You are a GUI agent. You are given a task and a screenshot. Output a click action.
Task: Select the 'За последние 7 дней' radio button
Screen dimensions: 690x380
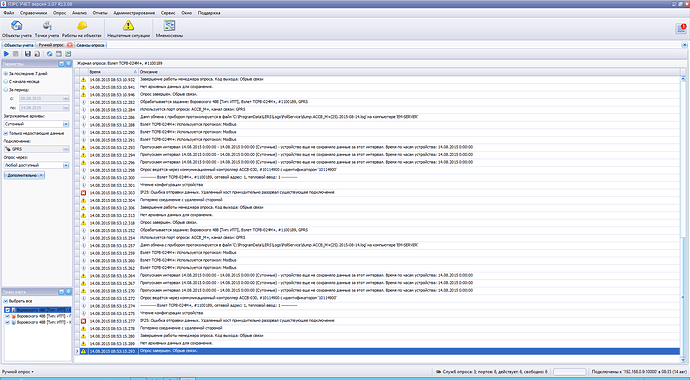tap(6, 73)
